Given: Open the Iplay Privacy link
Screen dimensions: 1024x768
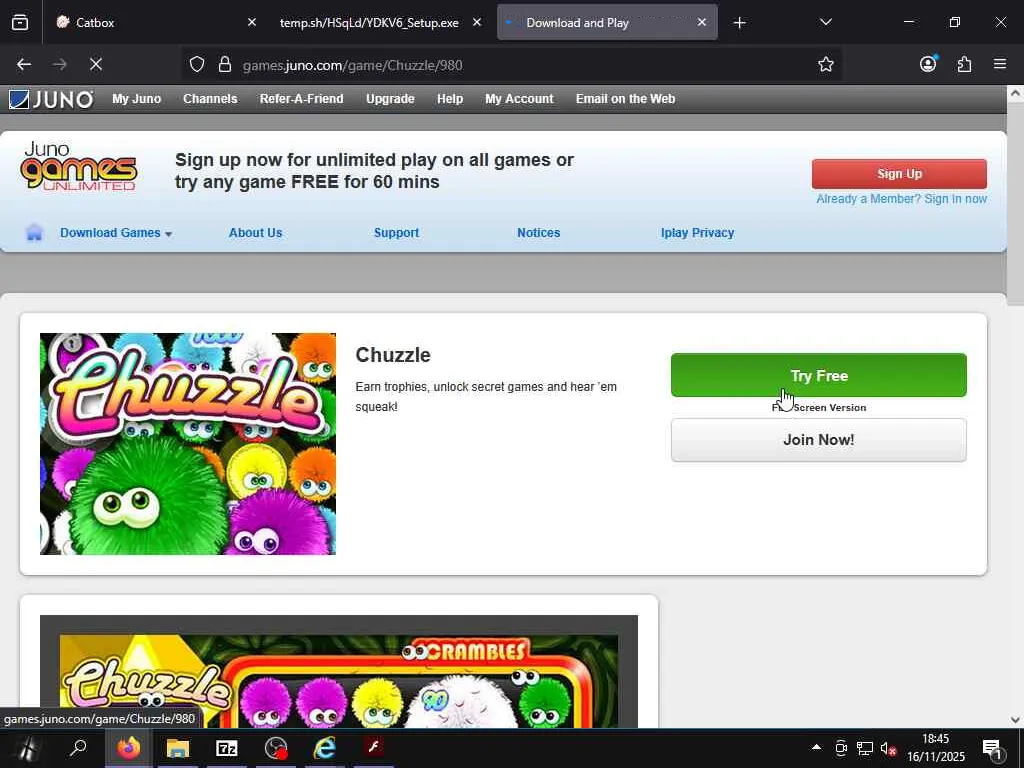Looking at the screenshot, I should click(x=697, y=232).
